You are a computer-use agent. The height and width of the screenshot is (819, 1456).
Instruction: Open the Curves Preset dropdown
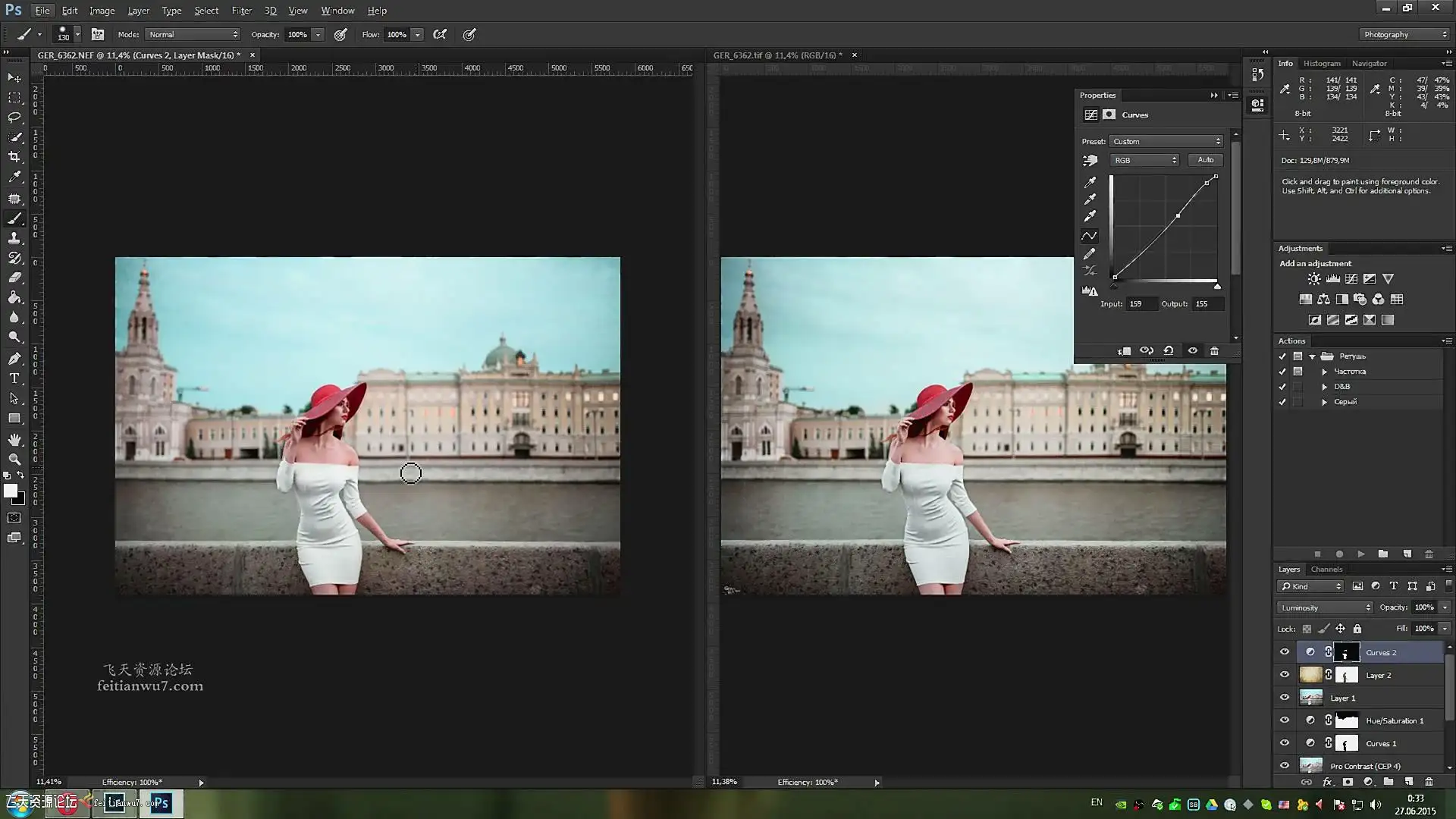(x=1166, y=142)
